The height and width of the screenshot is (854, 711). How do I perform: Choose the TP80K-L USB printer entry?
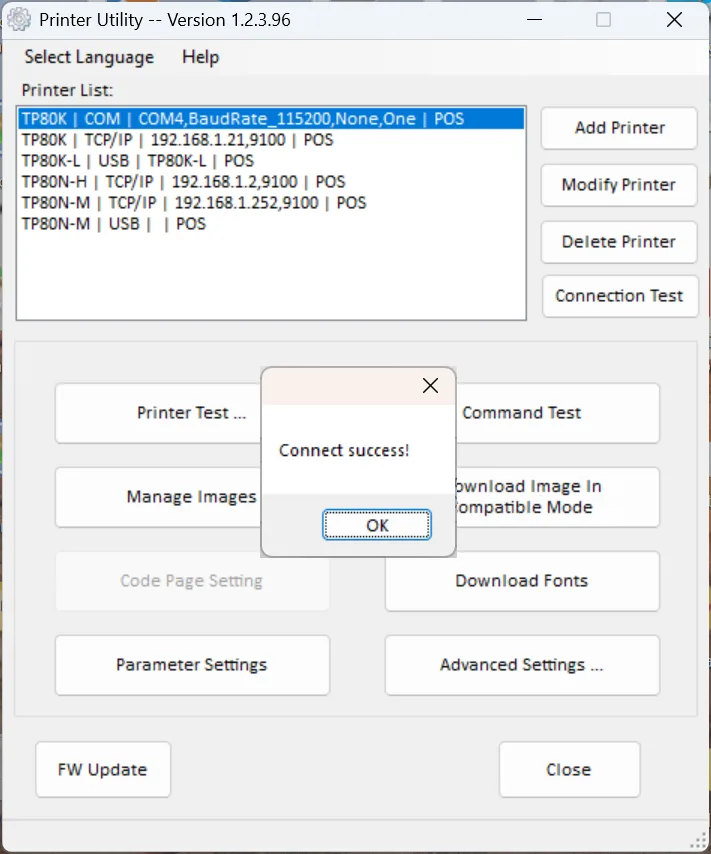tap(138, 161)
